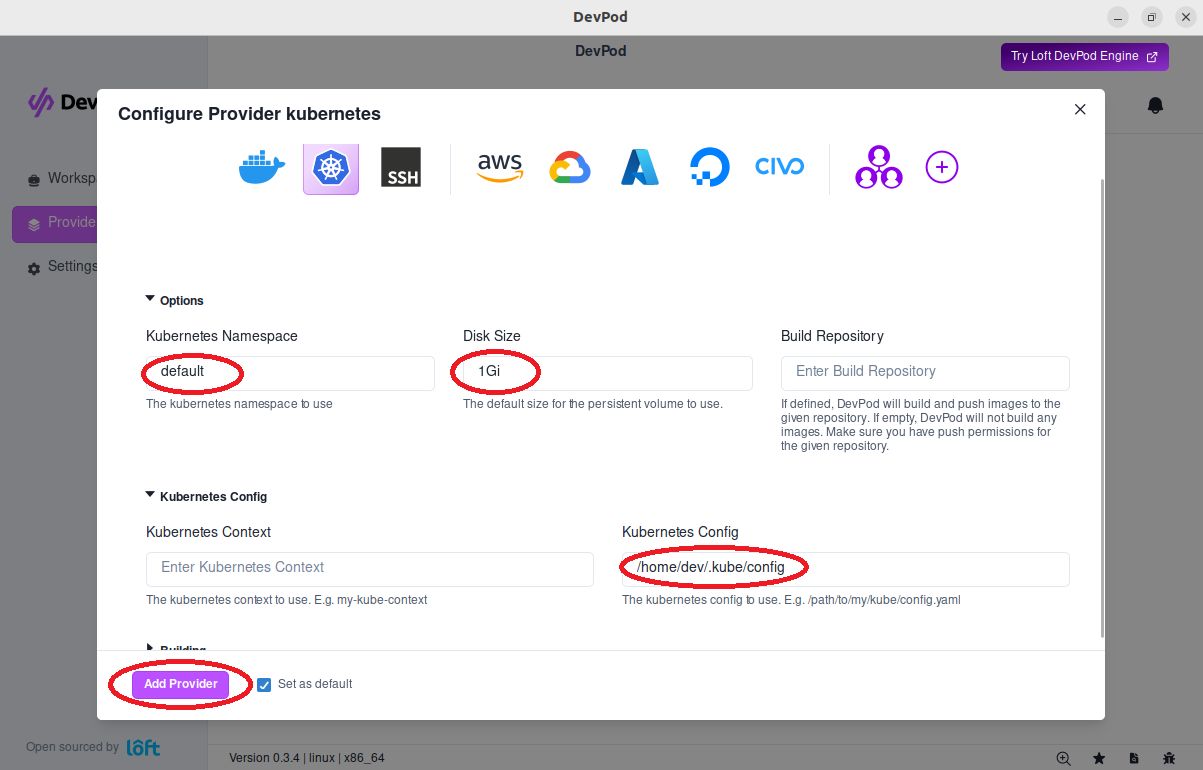Screen dimensions: 1203x770
Task: Close the Configure Provider dialog
Action: click(x=1080, y=110)
